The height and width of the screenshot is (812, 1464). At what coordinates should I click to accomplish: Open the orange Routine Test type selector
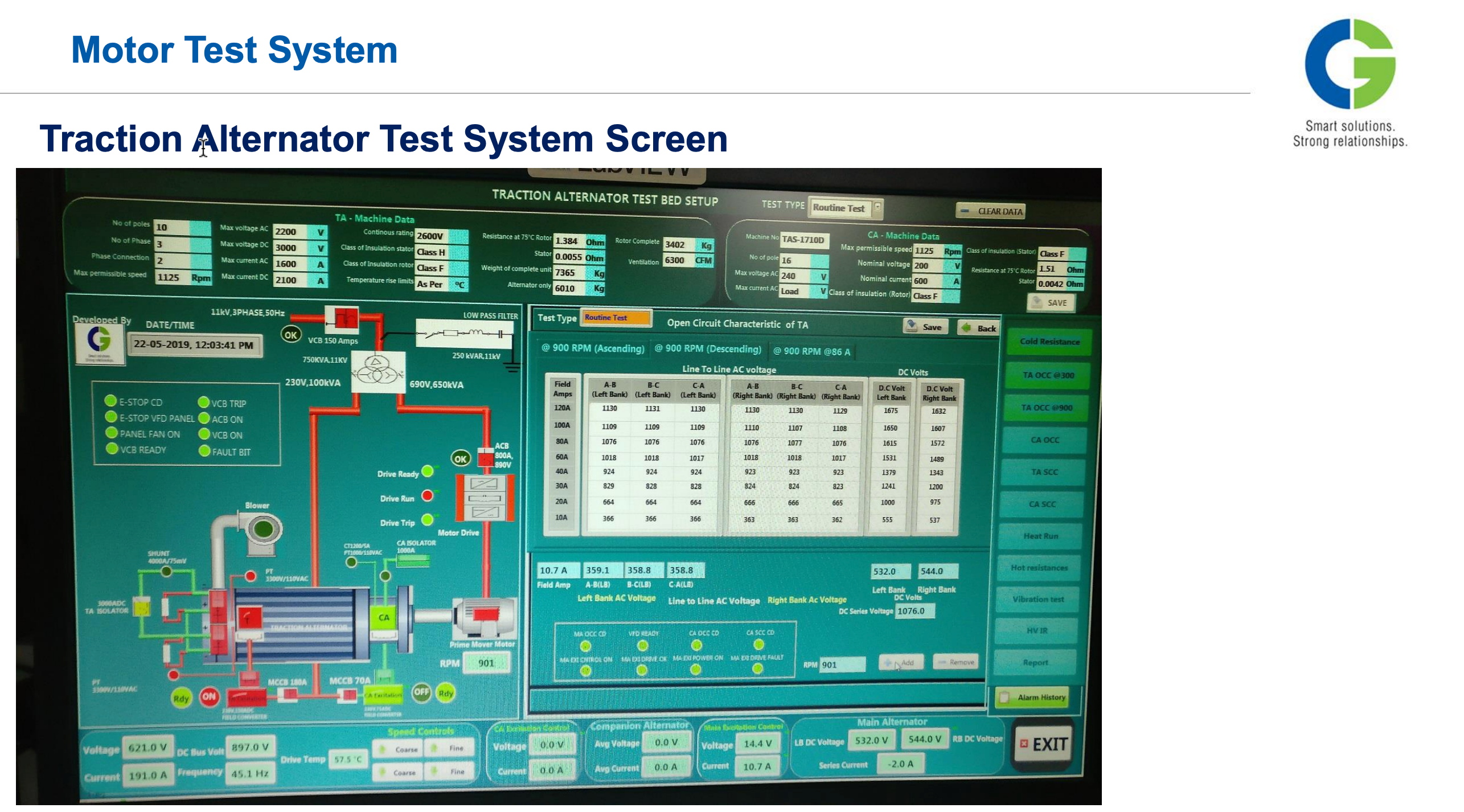coord(616,318)
